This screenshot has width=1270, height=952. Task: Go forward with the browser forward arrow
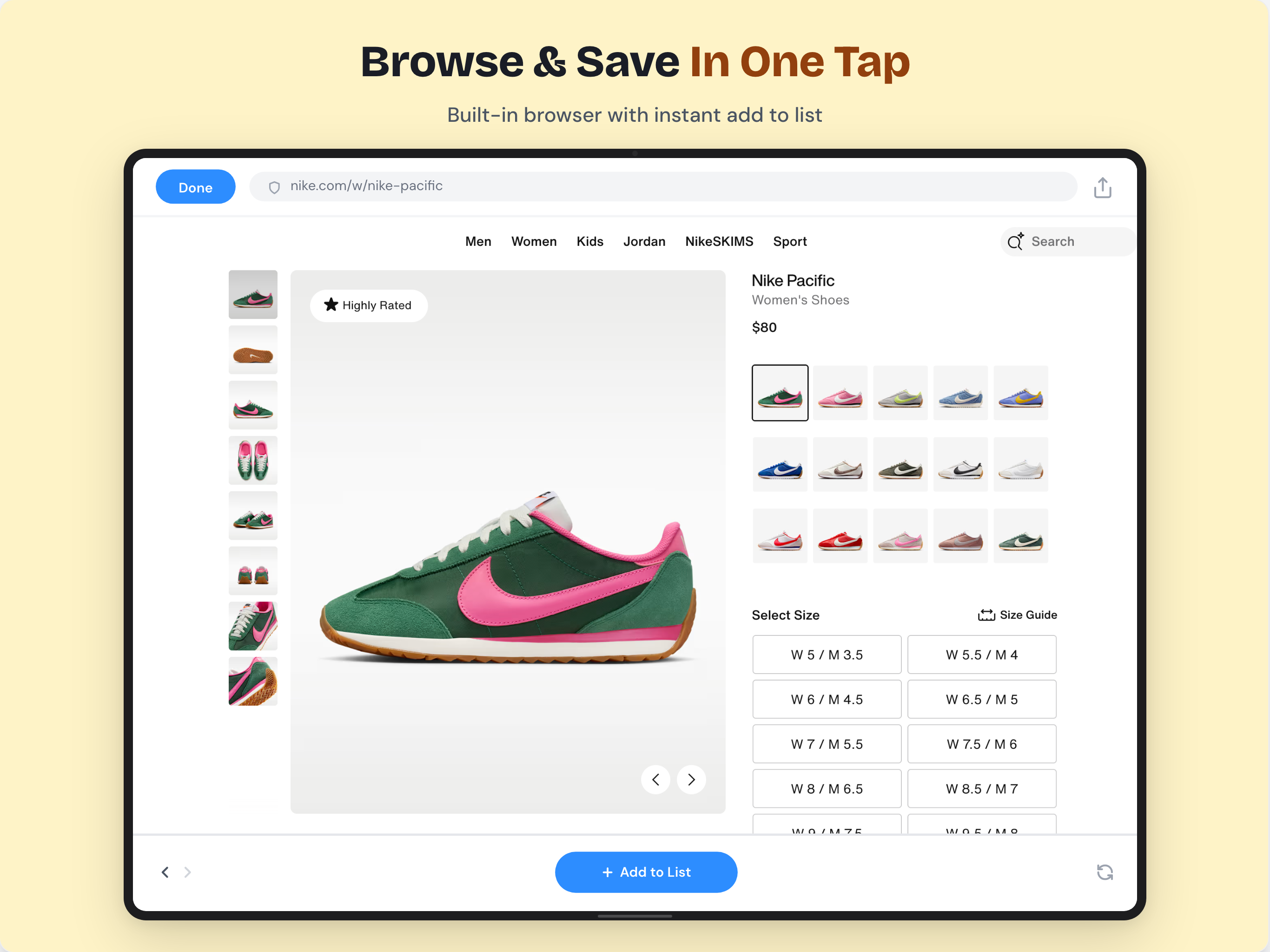[187, 872]
